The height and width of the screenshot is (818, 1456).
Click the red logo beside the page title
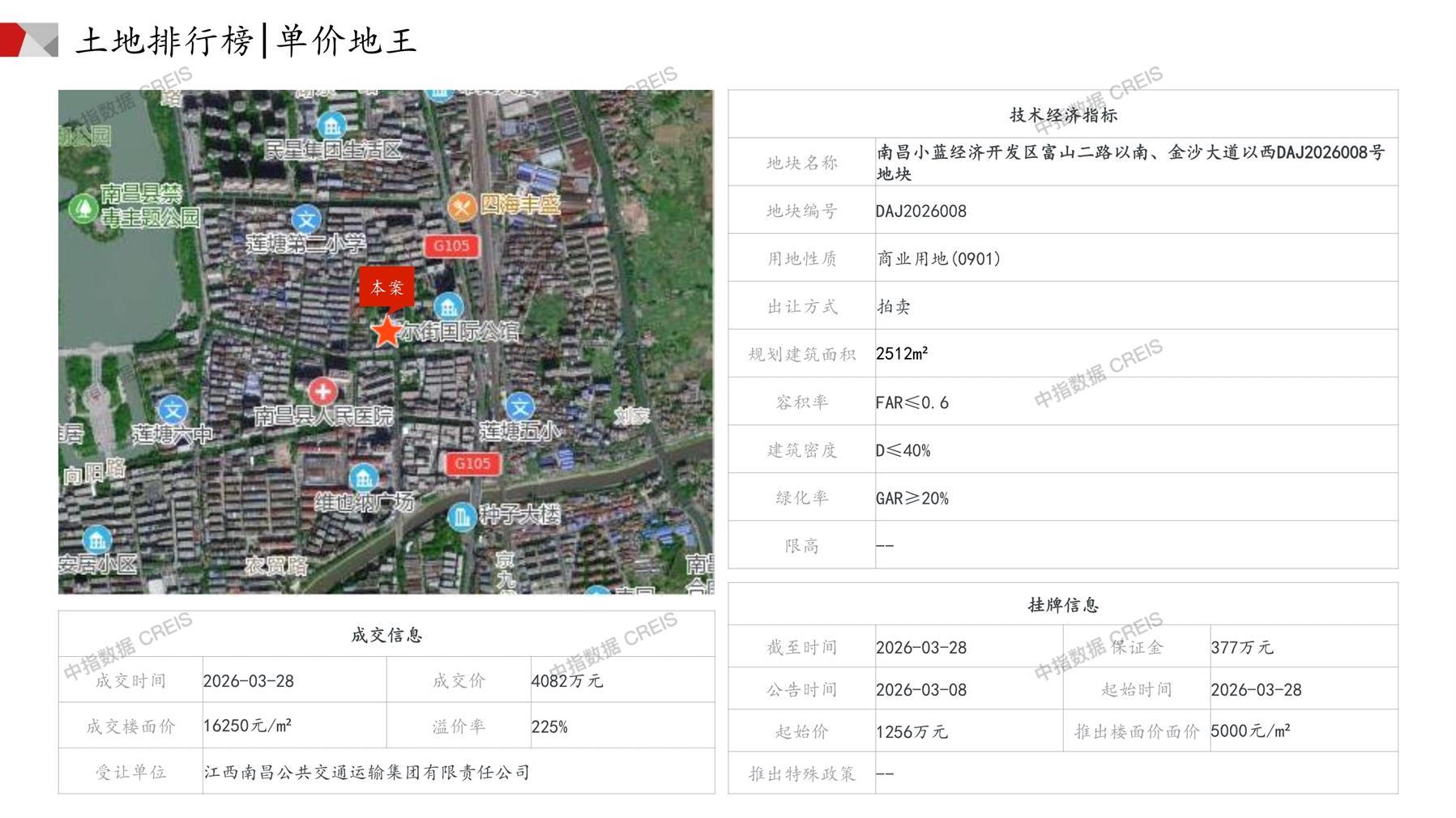pyautogui.click(x=29, y=40)
